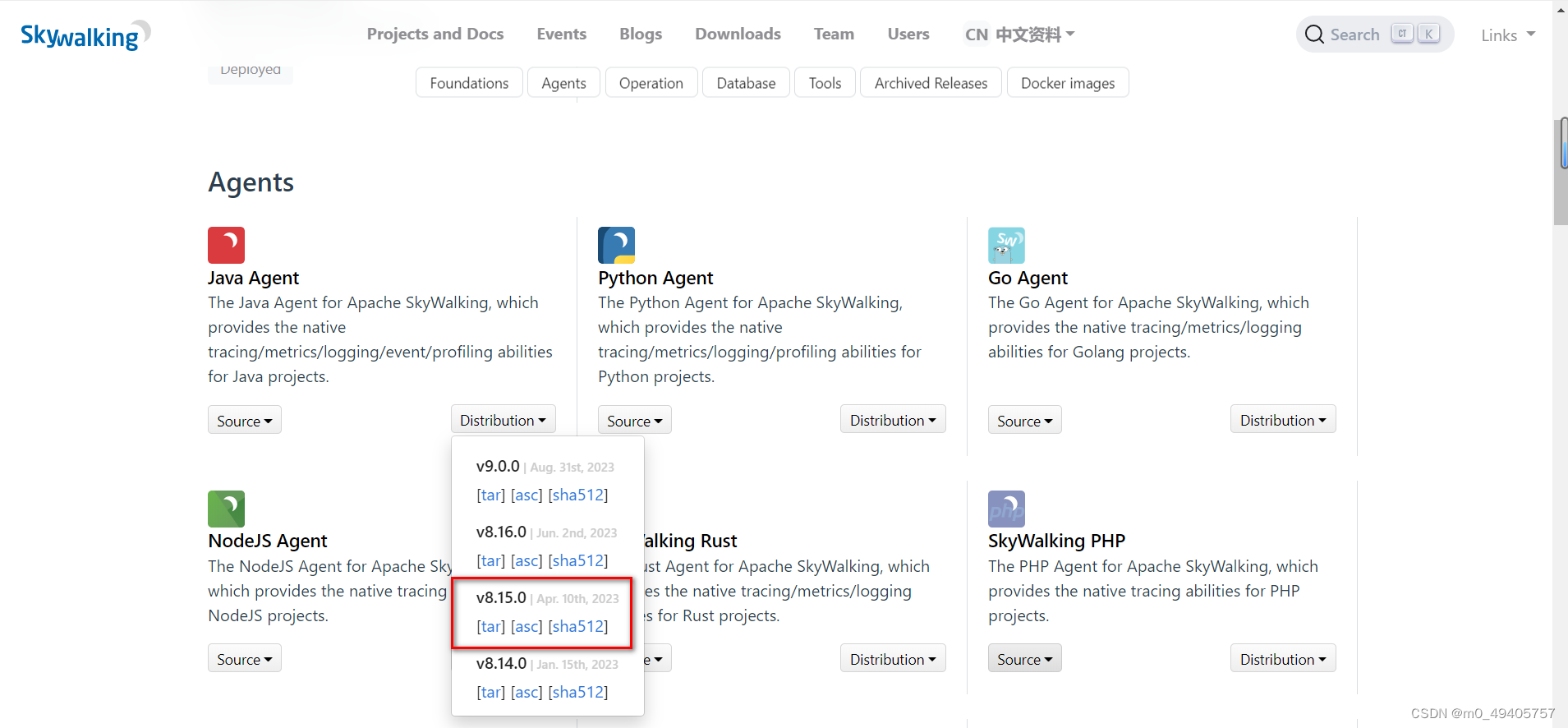This screenshot has width=1568, height=728.
Task: Open SkyWalking Rust Distribution dropdown
Action: (x=893, y=659)
